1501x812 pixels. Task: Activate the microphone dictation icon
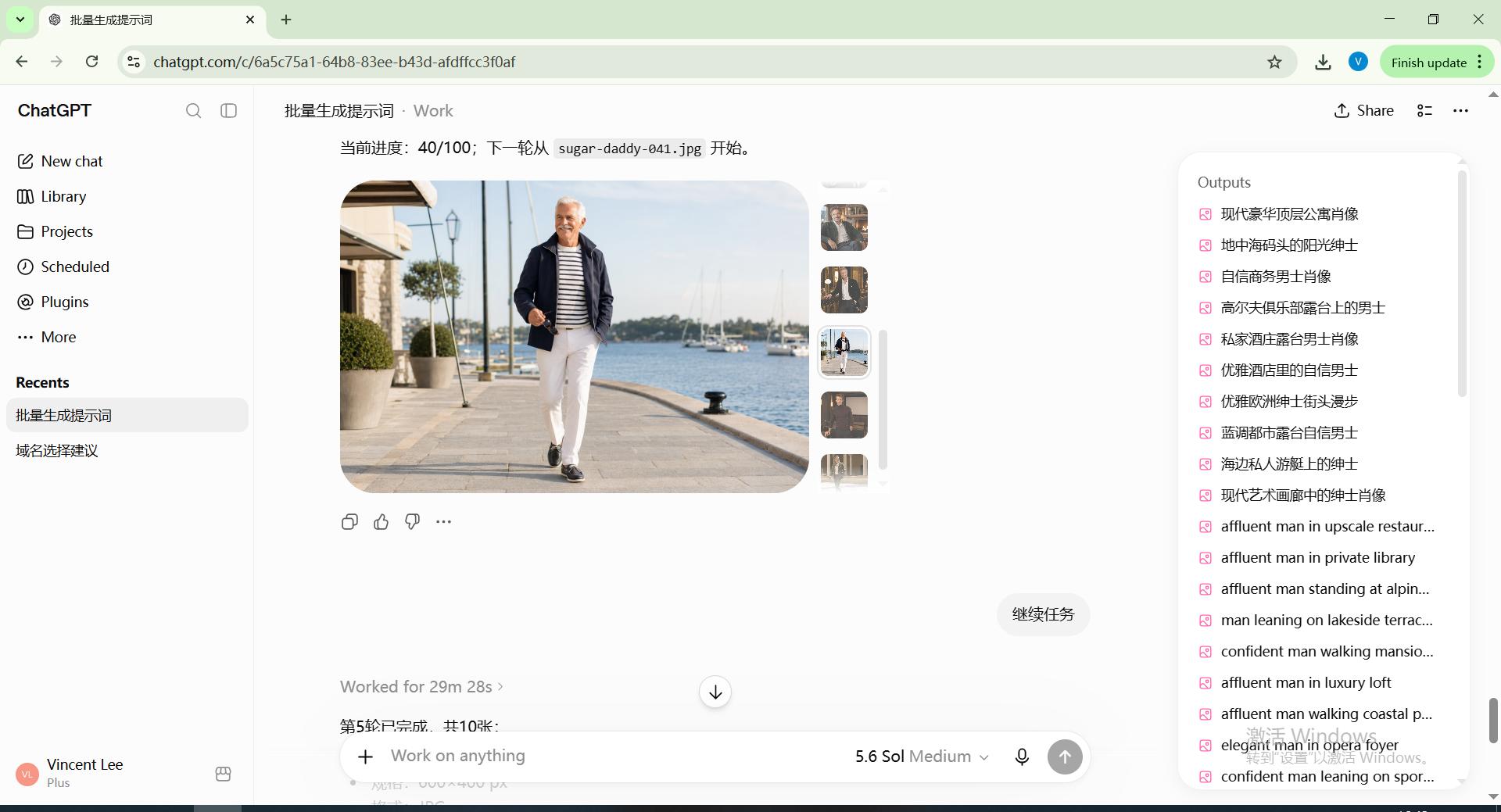pos(1022,757)
